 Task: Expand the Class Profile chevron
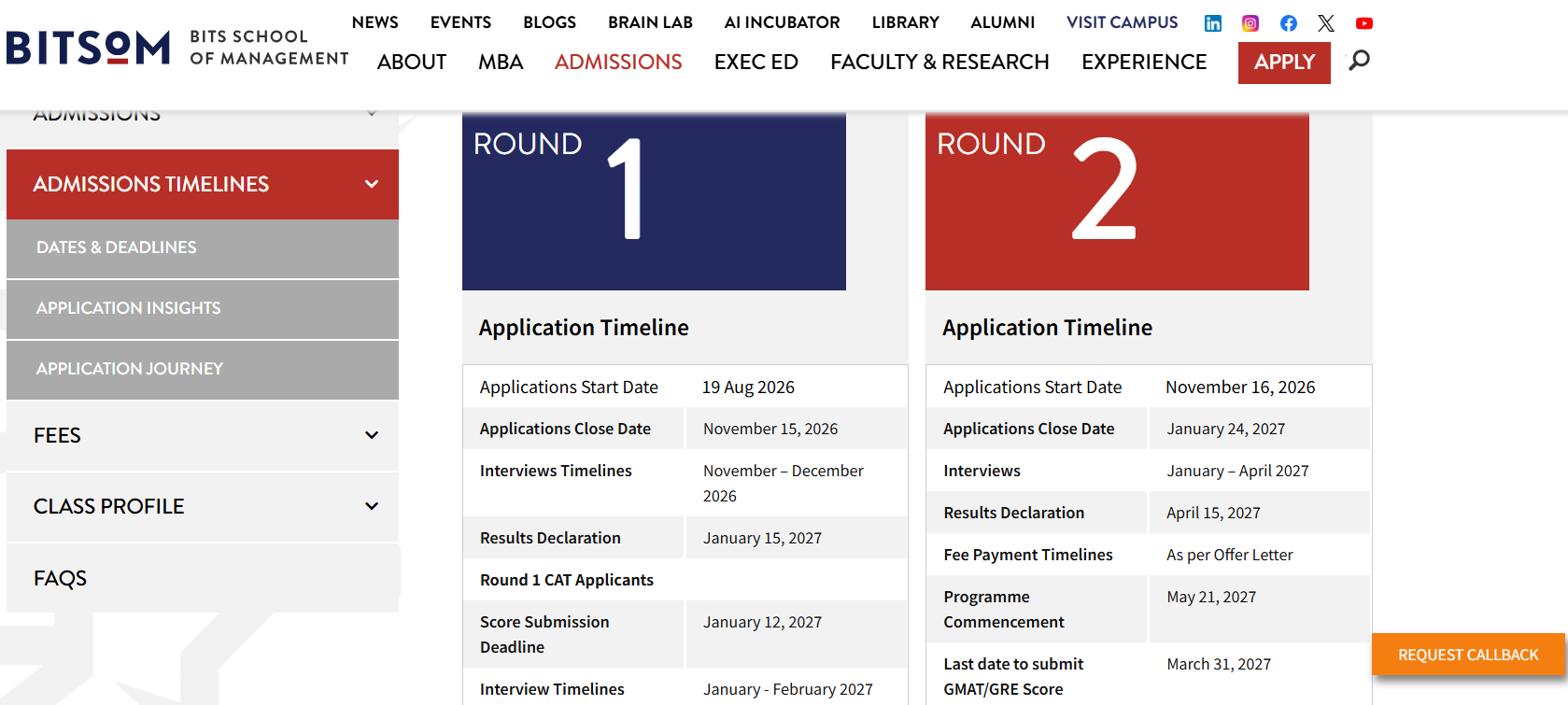pos(372,506)
